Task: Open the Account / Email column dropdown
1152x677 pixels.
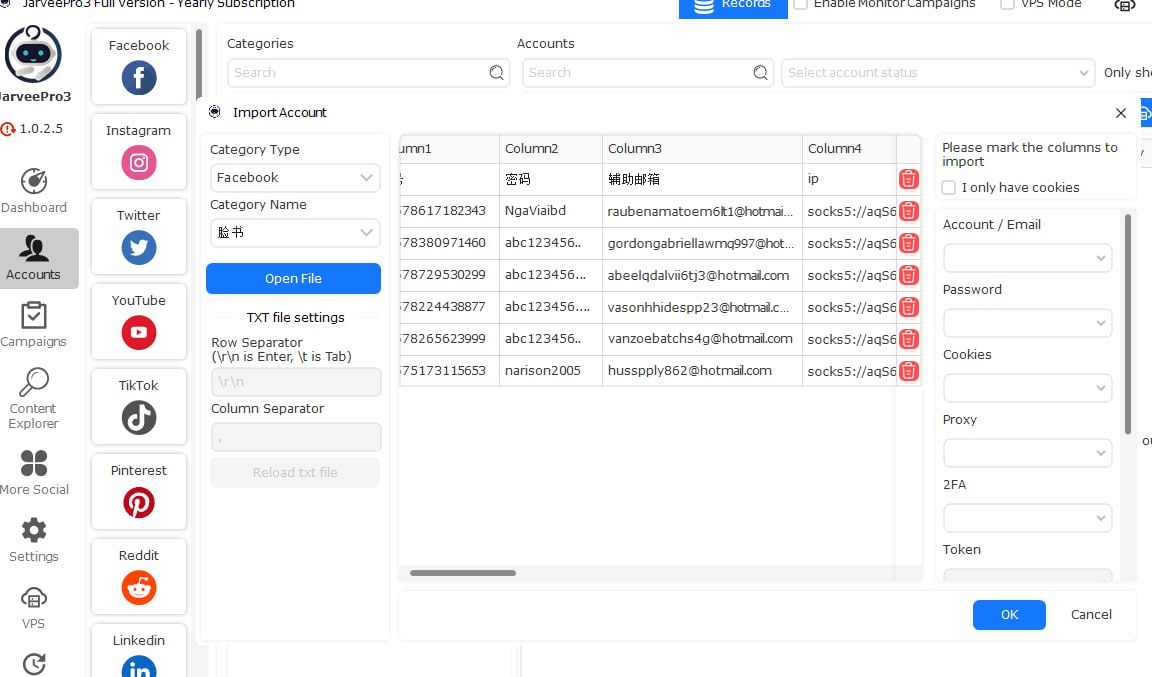Action: coord(1027,258)
